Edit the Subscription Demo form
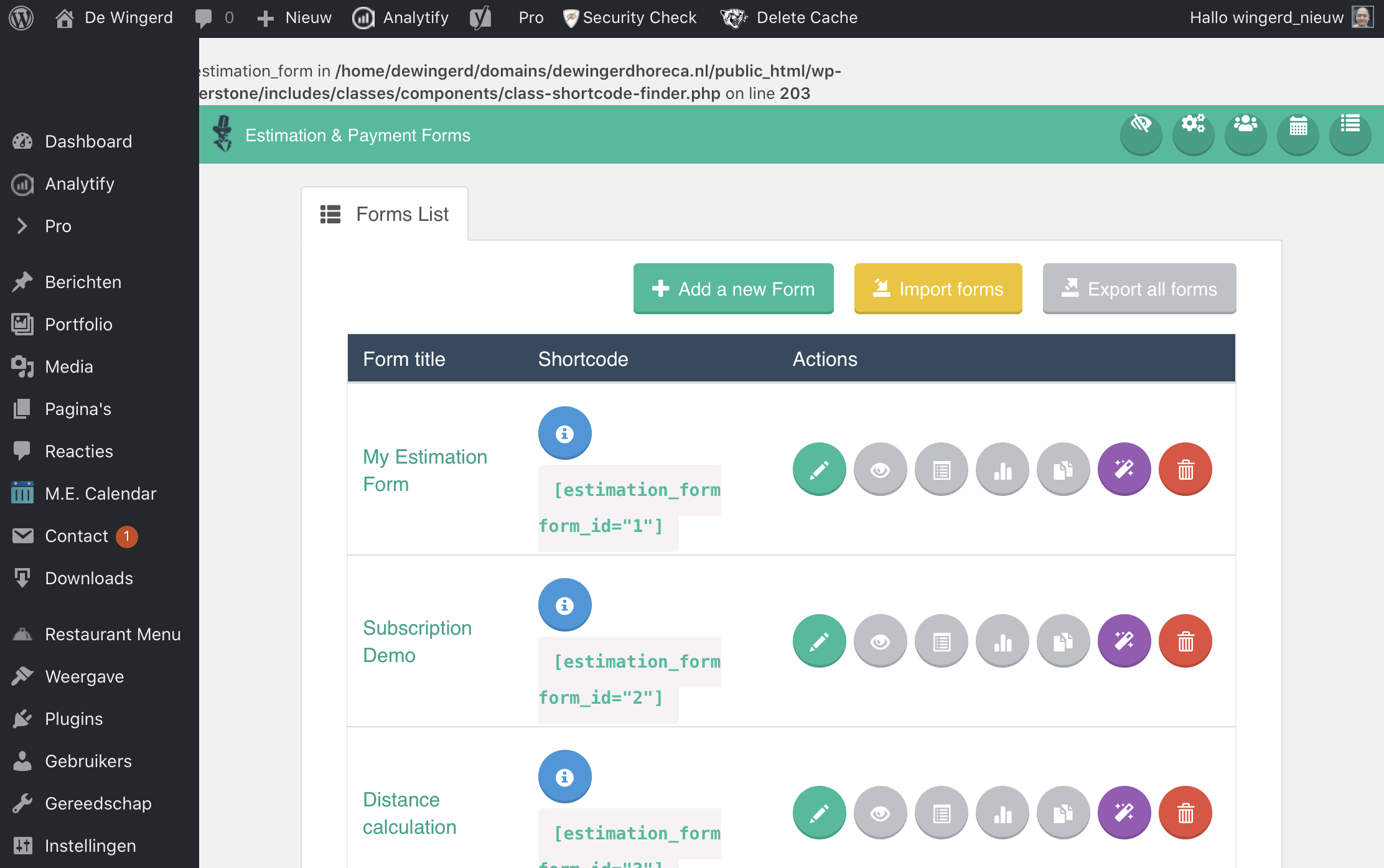Viewport: 1384px width, 868px height. tap(819, 641)
